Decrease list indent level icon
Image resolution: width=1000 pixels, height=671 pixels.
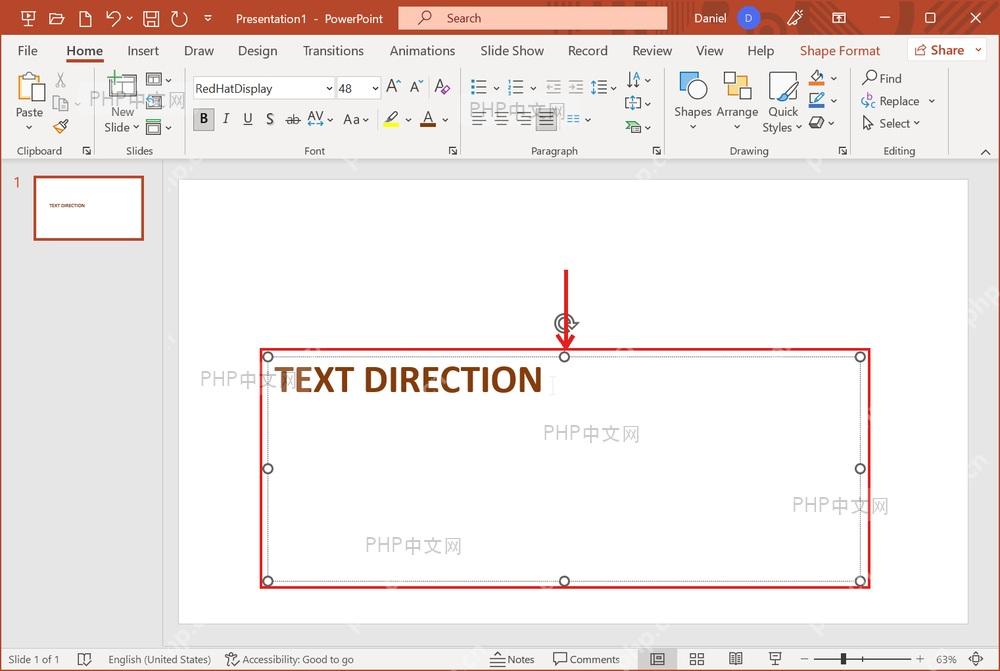click(554, 87)
